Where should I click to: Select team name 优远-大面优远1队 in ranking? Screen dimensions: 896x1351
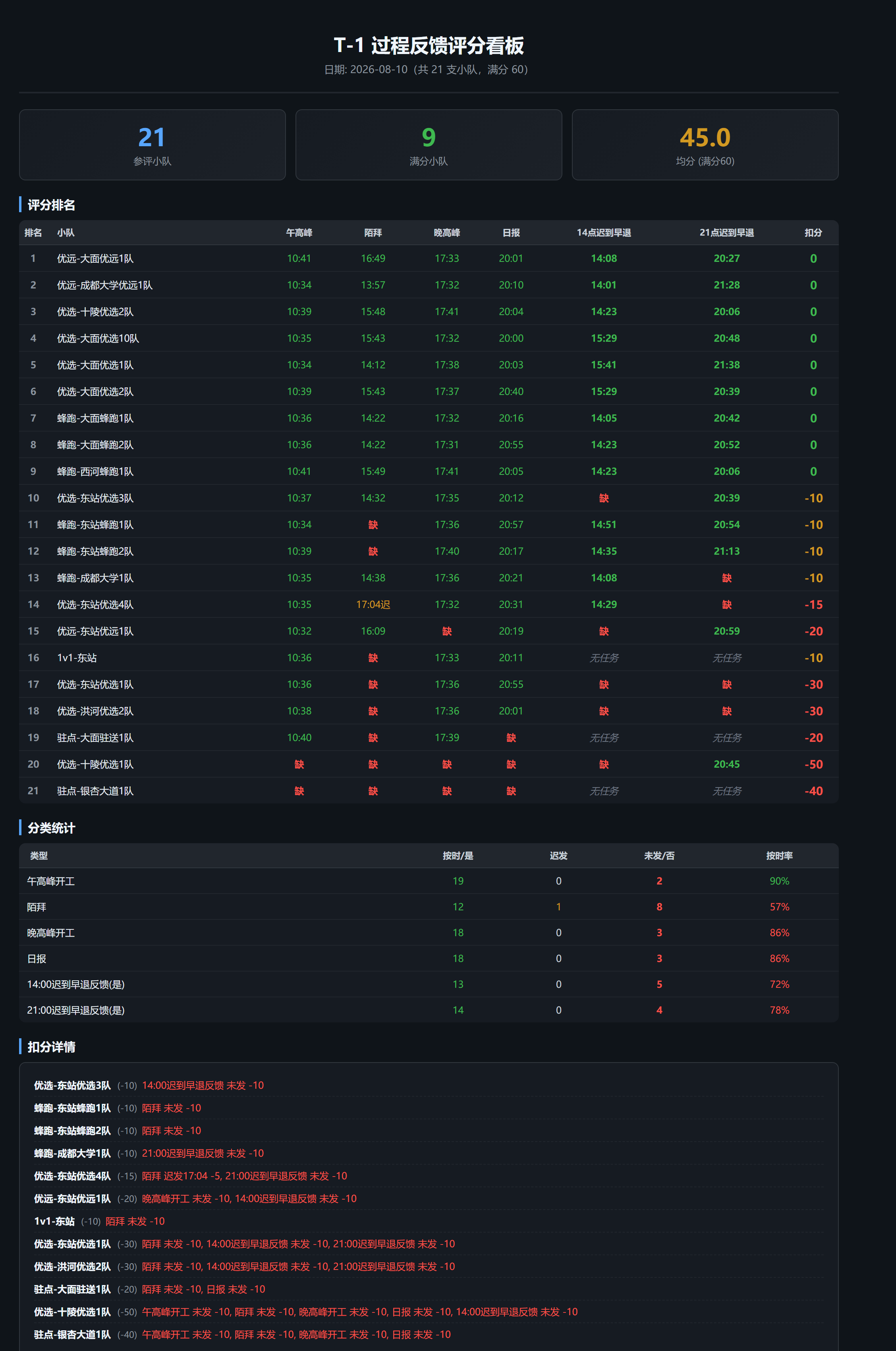(x=95, y=258)
